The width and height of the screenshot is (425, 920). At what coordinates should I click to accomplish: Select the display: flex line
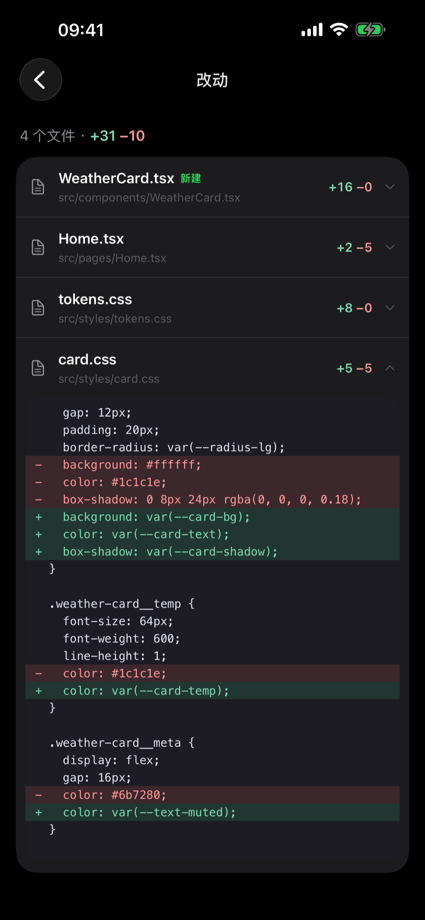point(212,760)
